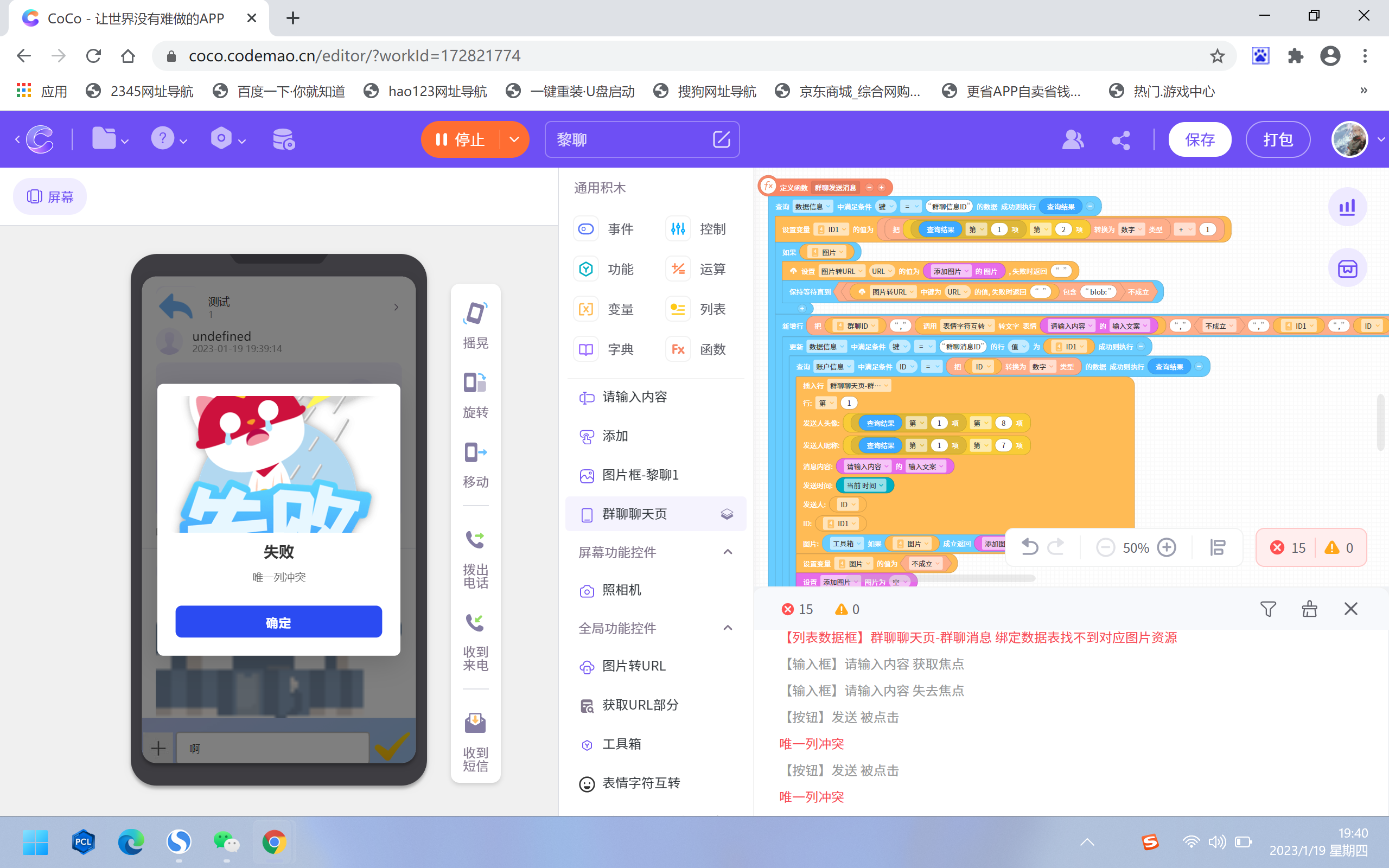
Task: Select the 变量 block category
Action: (x=604, y=309)
